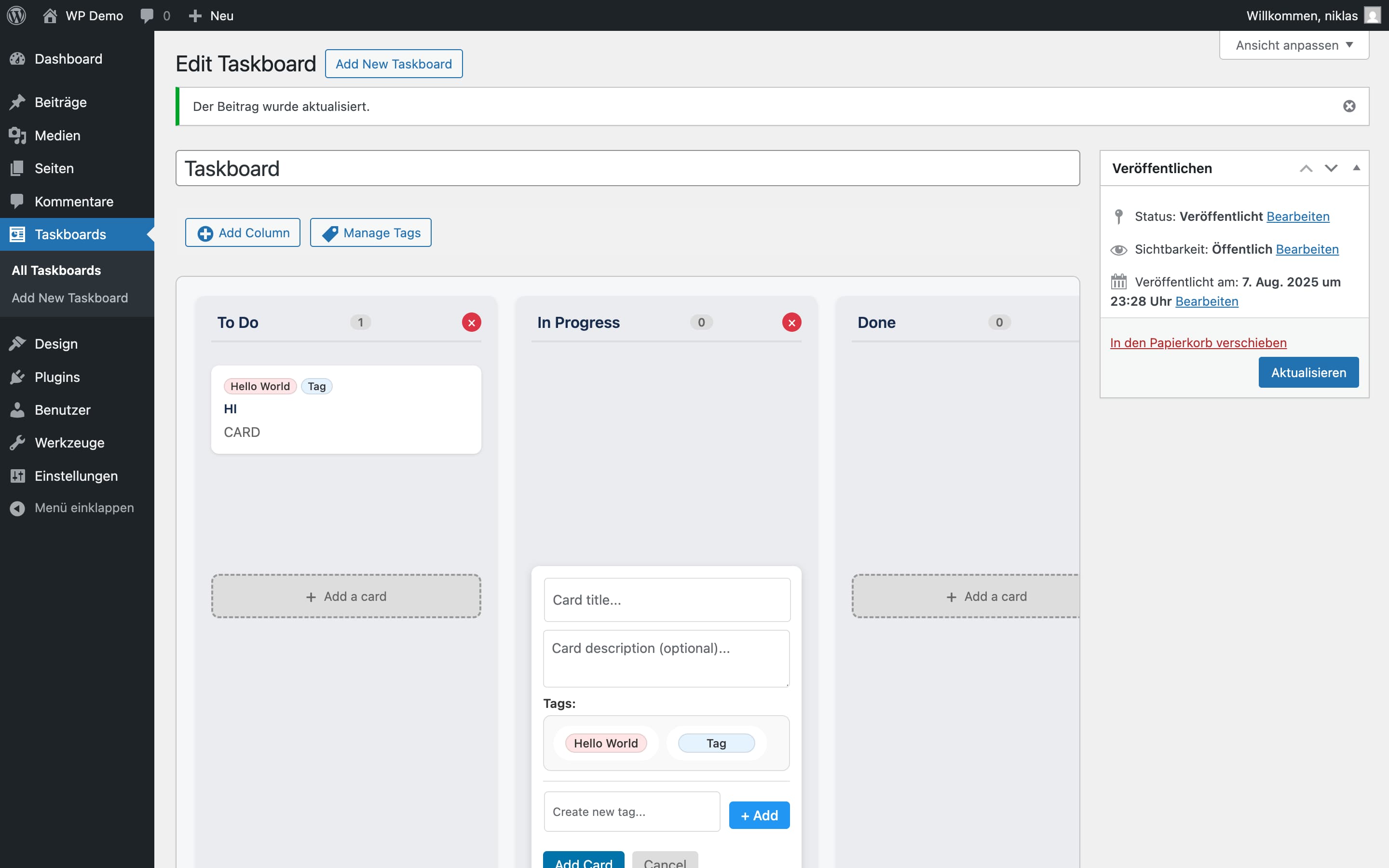The image size is (1389, 868).
Task: Move Veröffentlichen panel down with chevron
Action: coord(1331,168)
